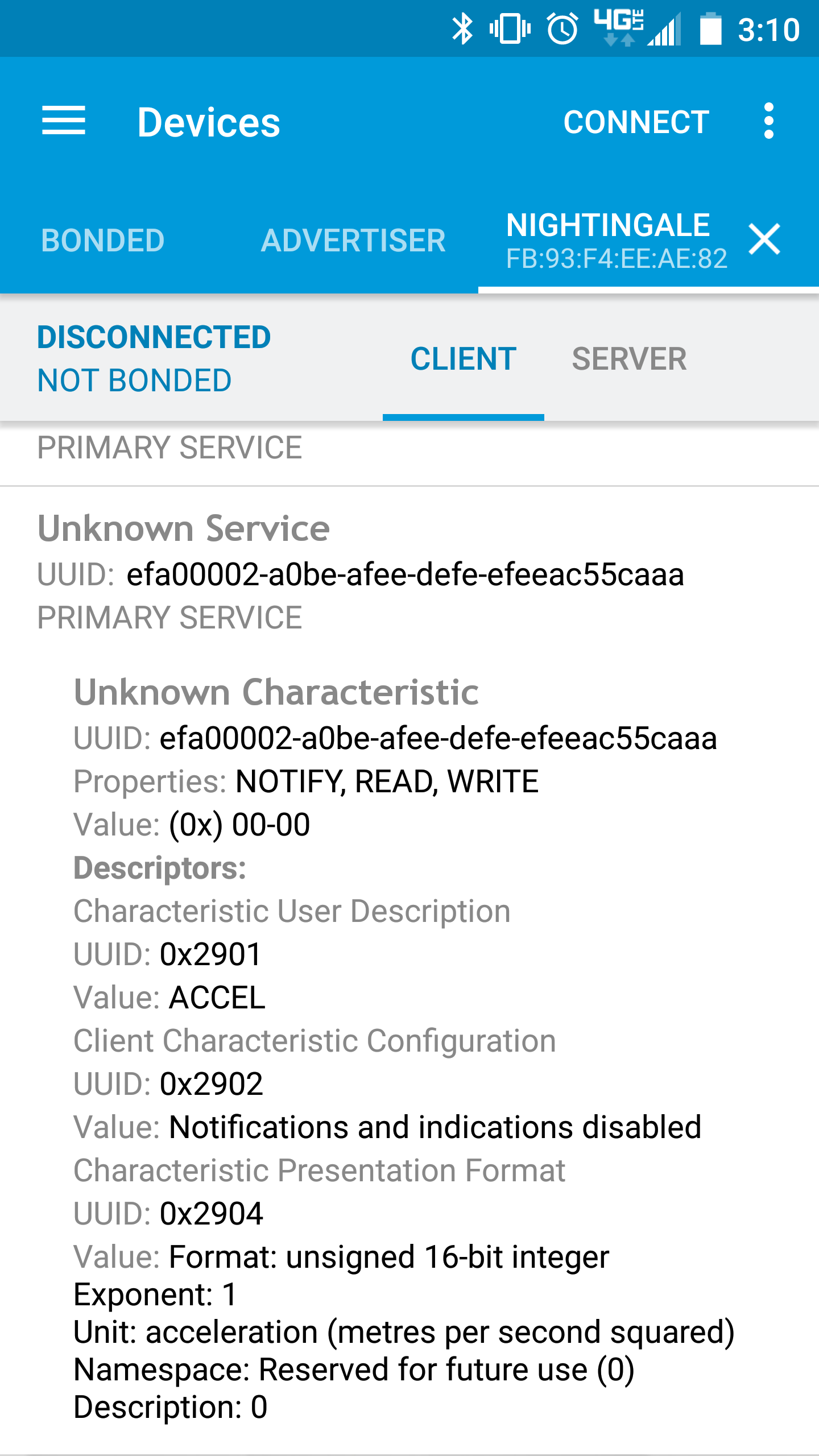The image size is (819, 1456).
Task: Select the CLIENT tab
Action: pos(464,359)
